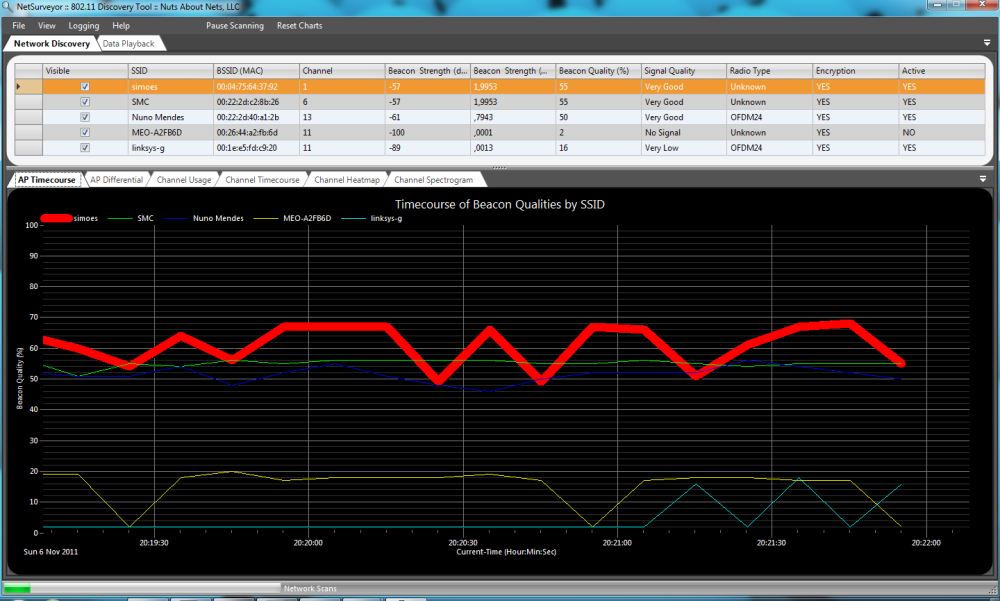Click the row header of the linksys-g row
The width and height of the screenshot is (1000, 601).
[29, 147]
